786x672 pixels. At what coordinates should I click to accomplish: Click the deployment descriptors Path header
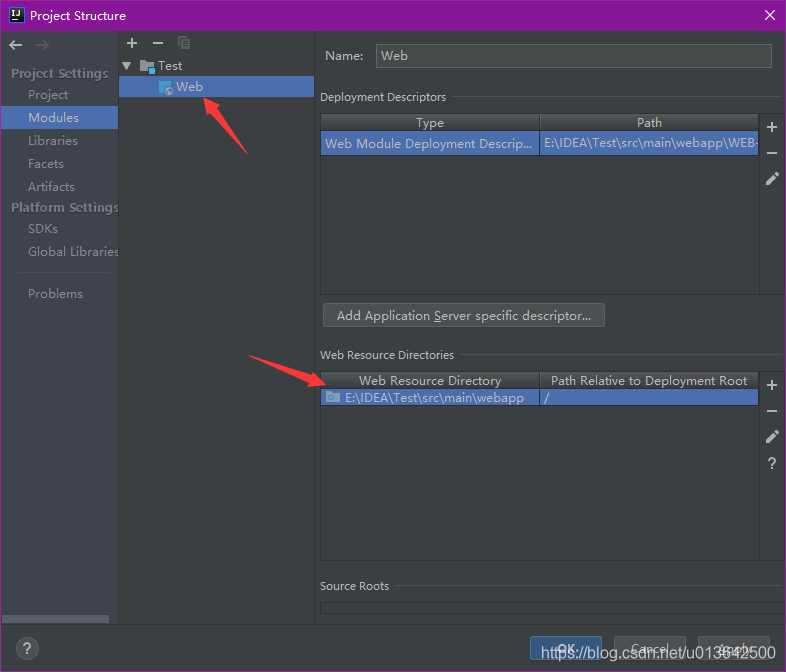649,123
